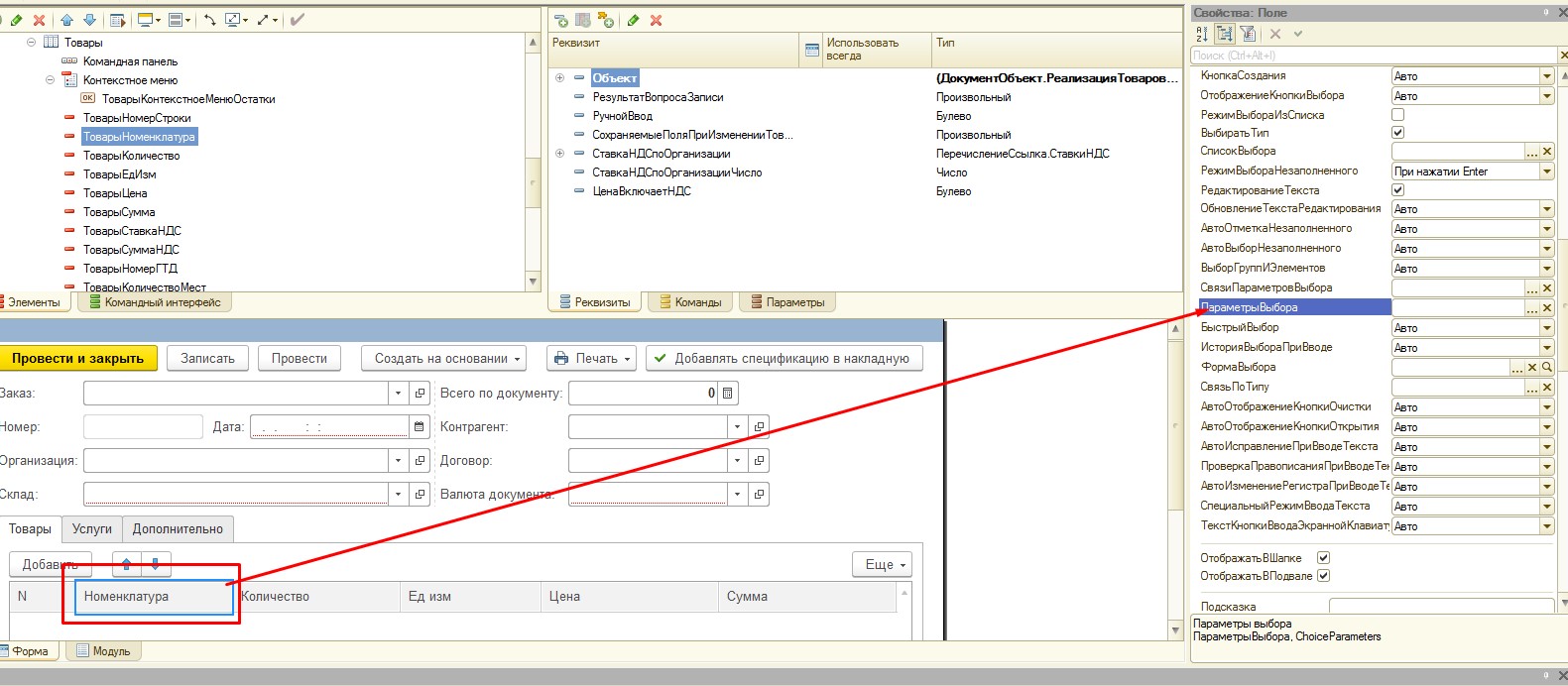Open the Услуги tab in form

pos(92,529)
